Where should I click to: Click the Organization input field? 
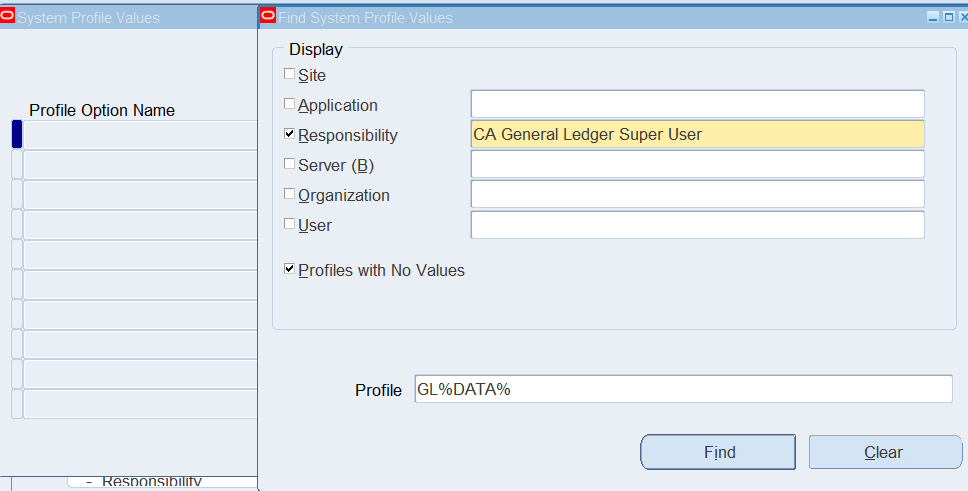[698, 194]
